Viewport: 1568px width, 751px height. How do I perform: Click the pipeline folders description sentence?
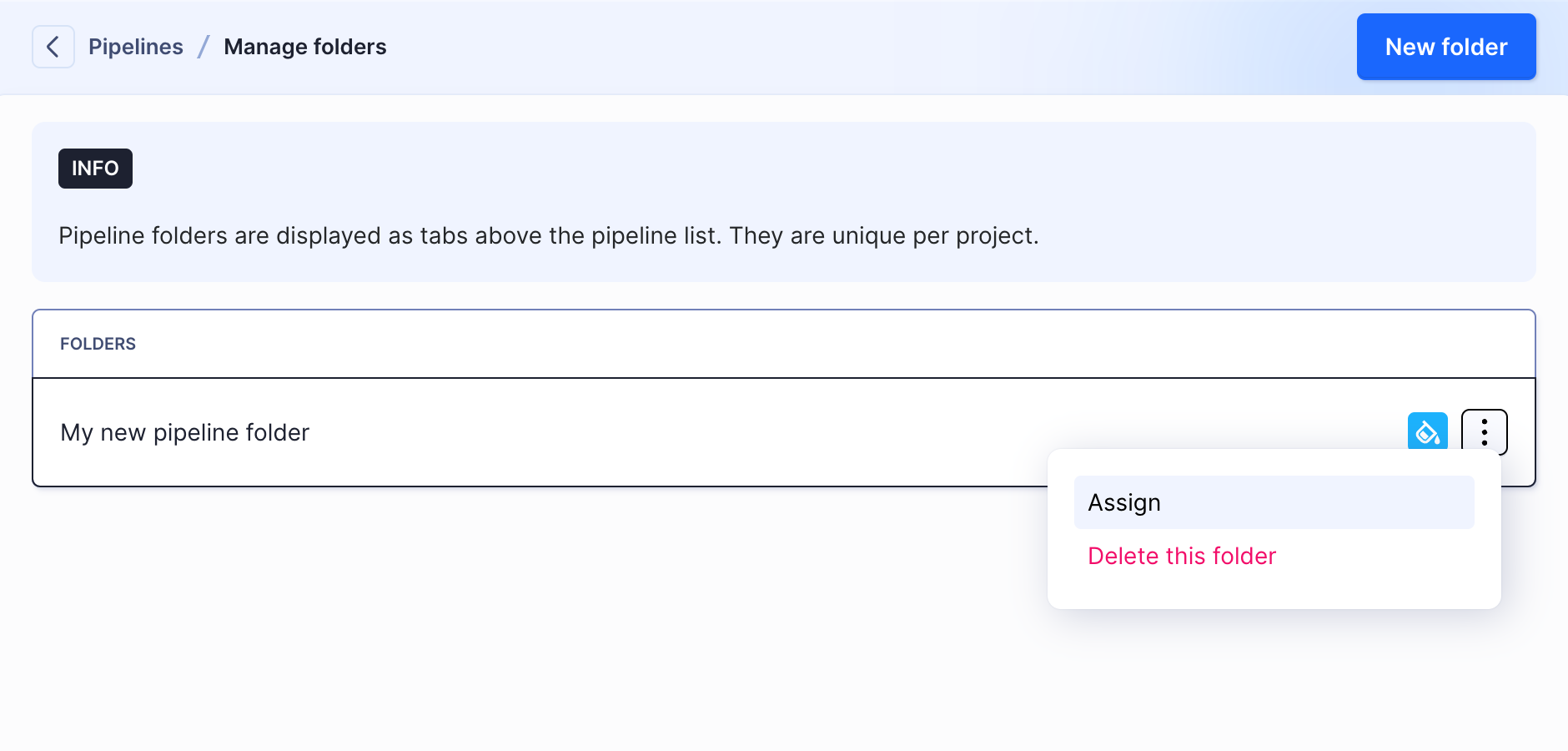549,236
